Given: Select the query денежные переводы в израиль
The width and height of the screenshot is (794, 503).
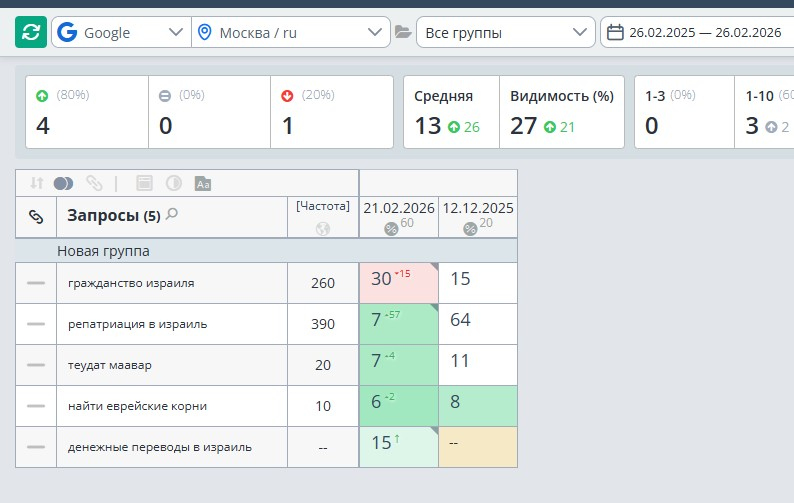Looking at the screenshot, I should coord(160,447).
